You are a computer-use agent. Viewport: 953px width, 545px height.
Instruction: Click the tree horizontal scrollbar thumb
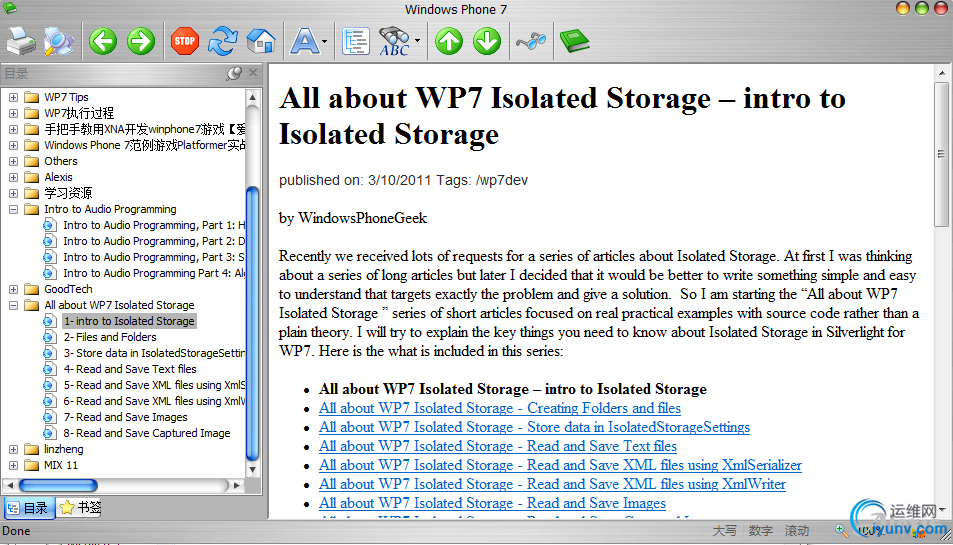point(58,485)
